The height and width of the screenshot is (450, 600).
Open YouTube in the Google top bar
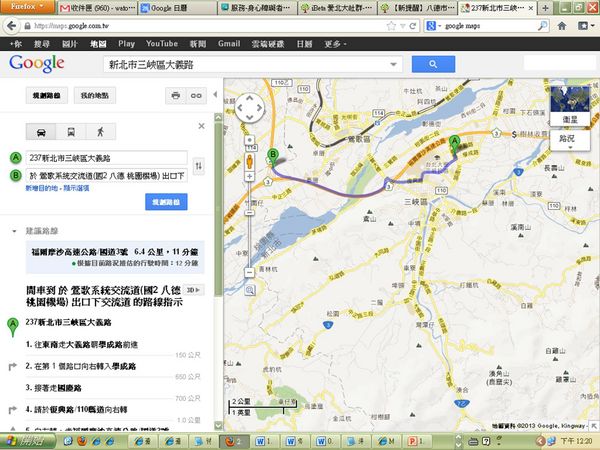(x=161, y=44)
